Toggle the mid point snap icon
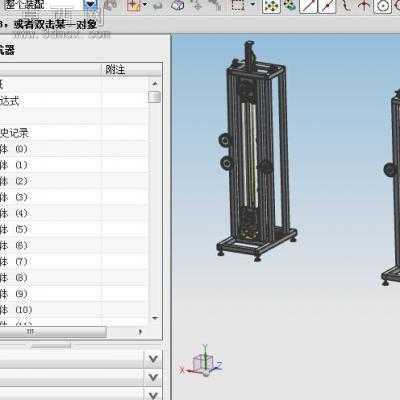400x400 pixels. coord(327,5)
